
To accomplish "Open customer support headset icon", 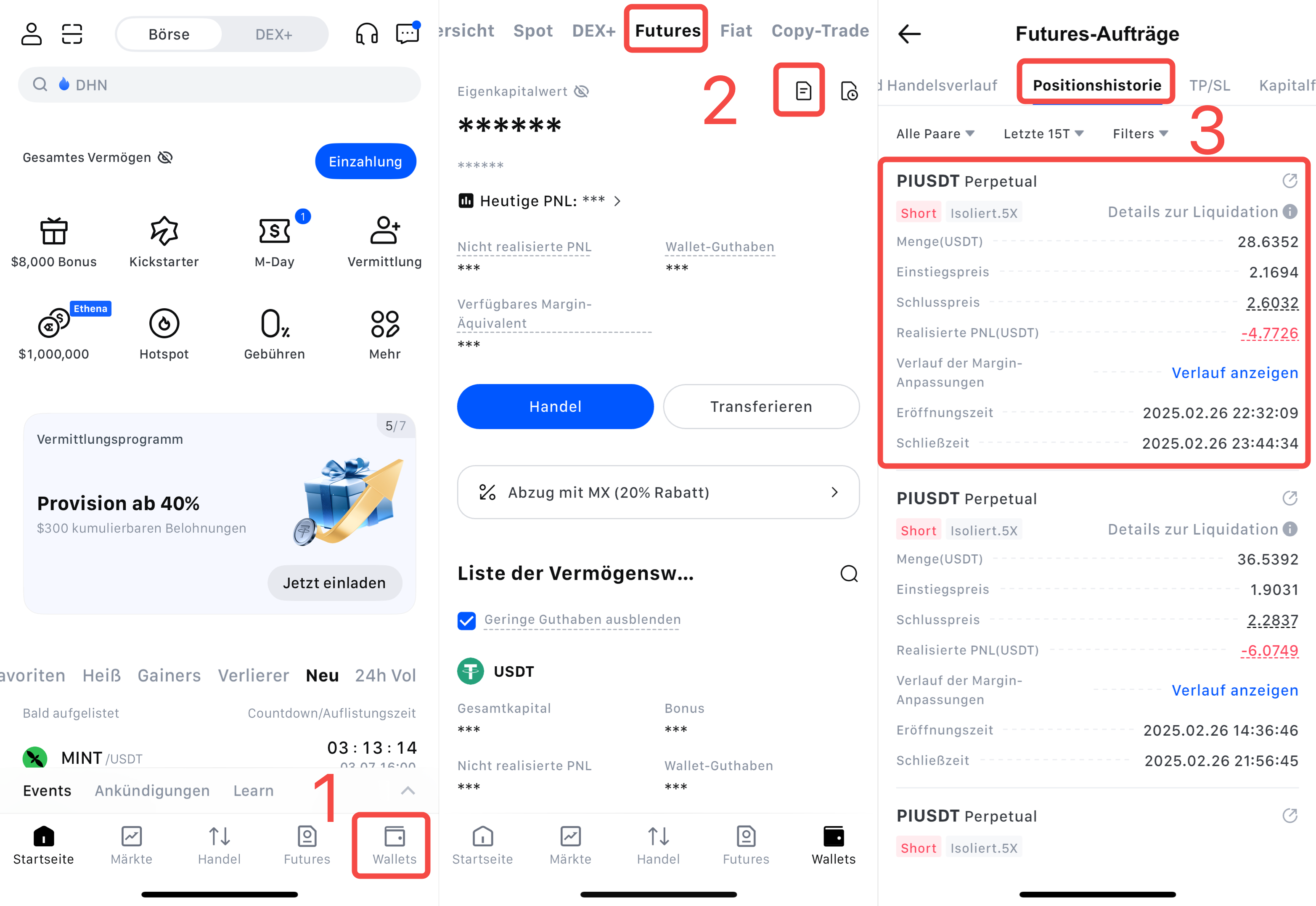I will tap(367, 34).
